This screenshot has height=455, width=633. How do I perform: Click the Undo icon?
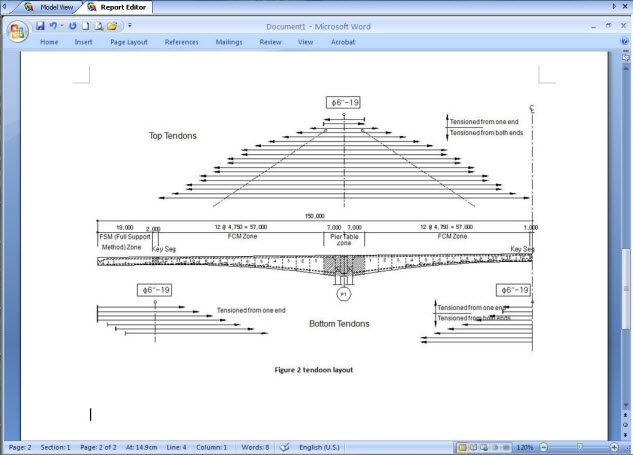(52, 25)
